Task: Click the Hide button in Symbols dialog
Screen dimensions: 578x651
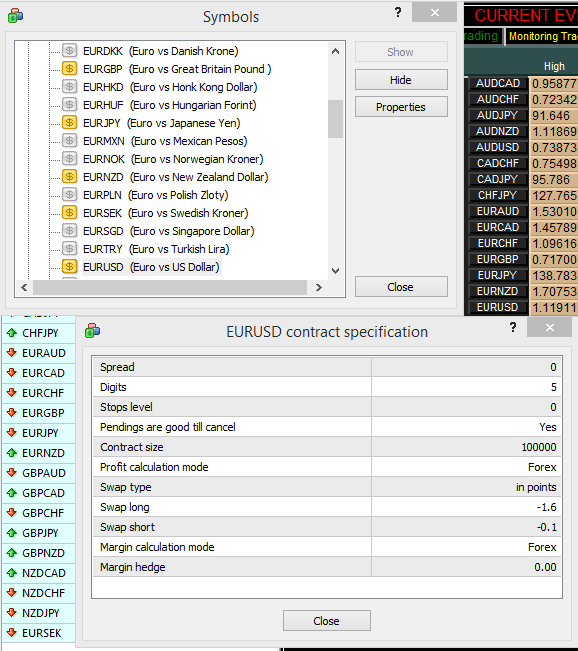Action: (x=401, y=80)
